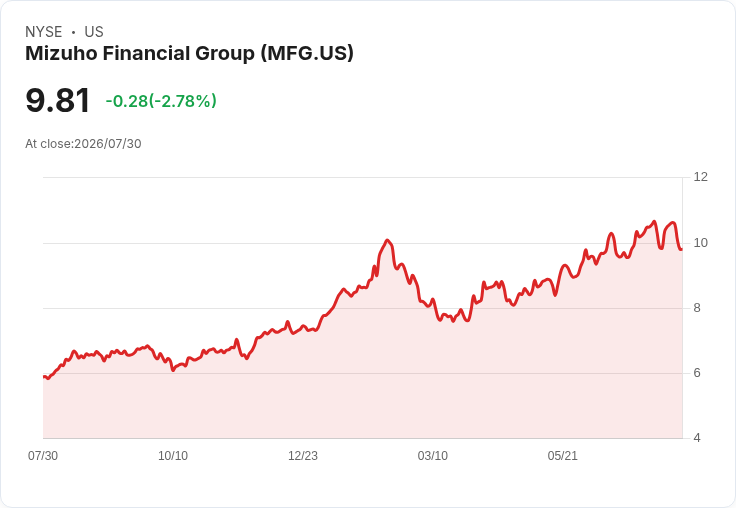Viewport: 736px width, 508px height.
Task: Select the 12/23 date on the x-axis
Action: click(303, 456)
